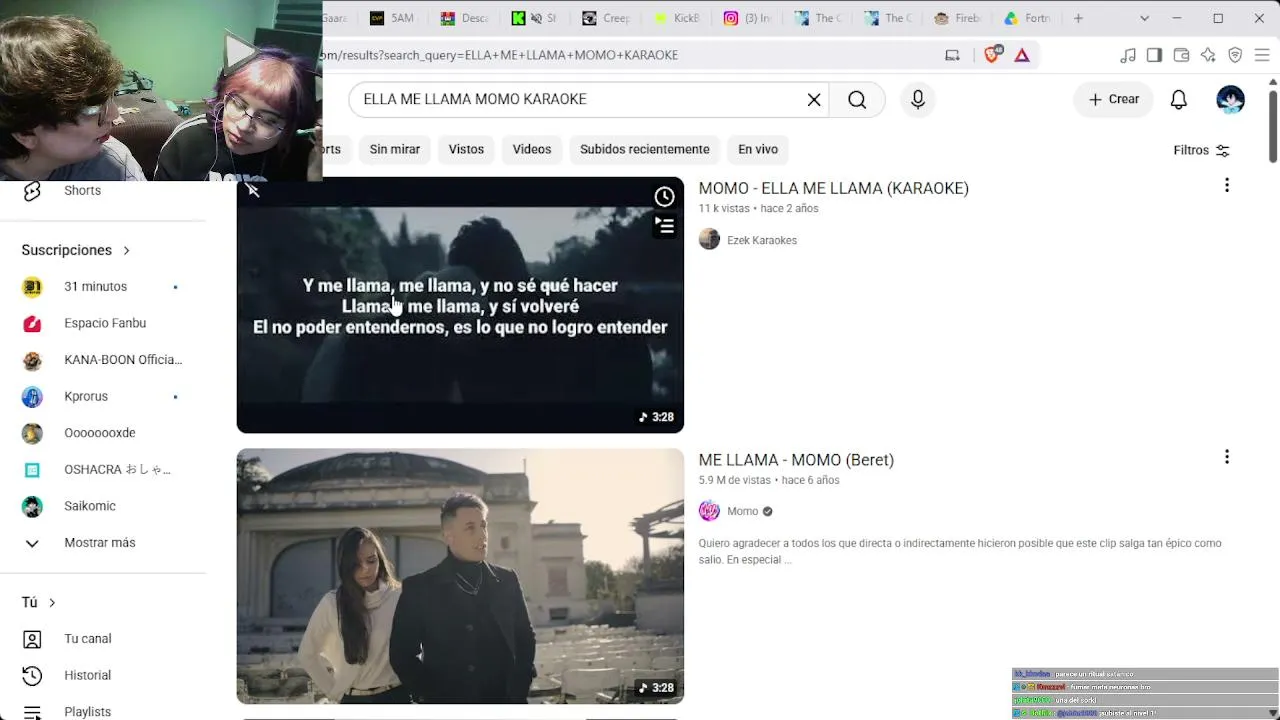The width and height of the screenshot is (1280, 720).
Task: Select the Vistos filter chip
Action: click(x=466, y=149)
